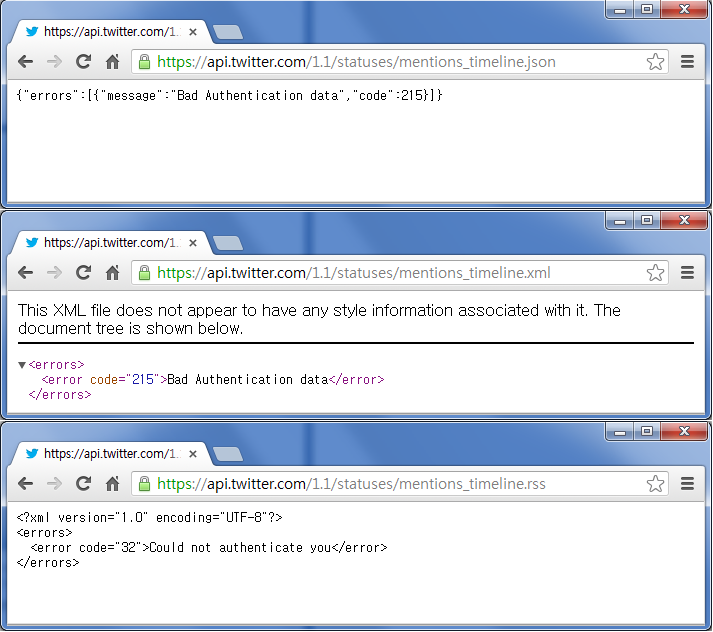This screenshot has width=713, height=632.
Task: Close the tab in the .json window
Action: [x=193, y=32]
